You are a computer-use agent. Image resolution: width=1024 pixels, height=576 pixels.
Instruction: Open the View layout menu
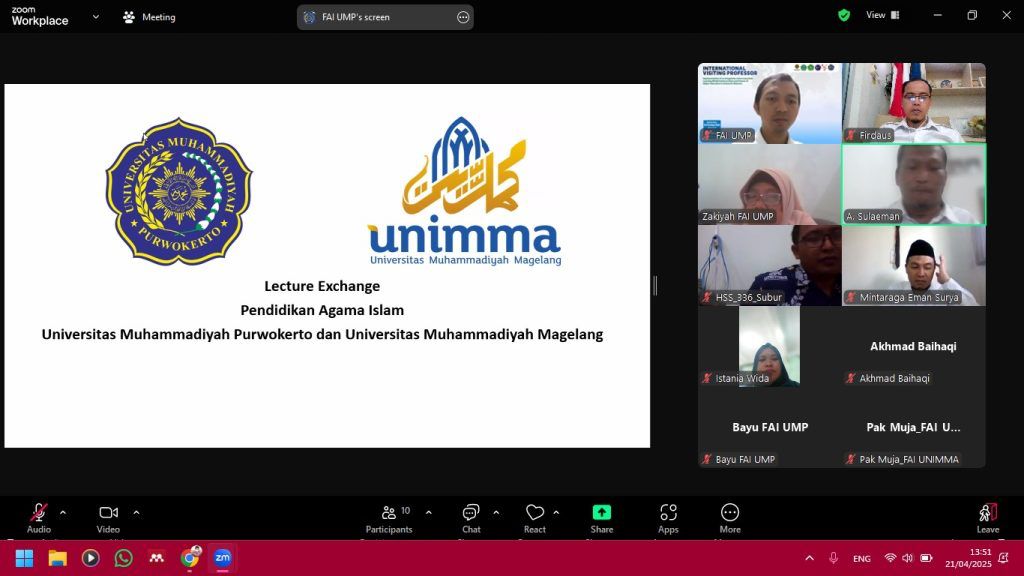[x=883, y=15]
